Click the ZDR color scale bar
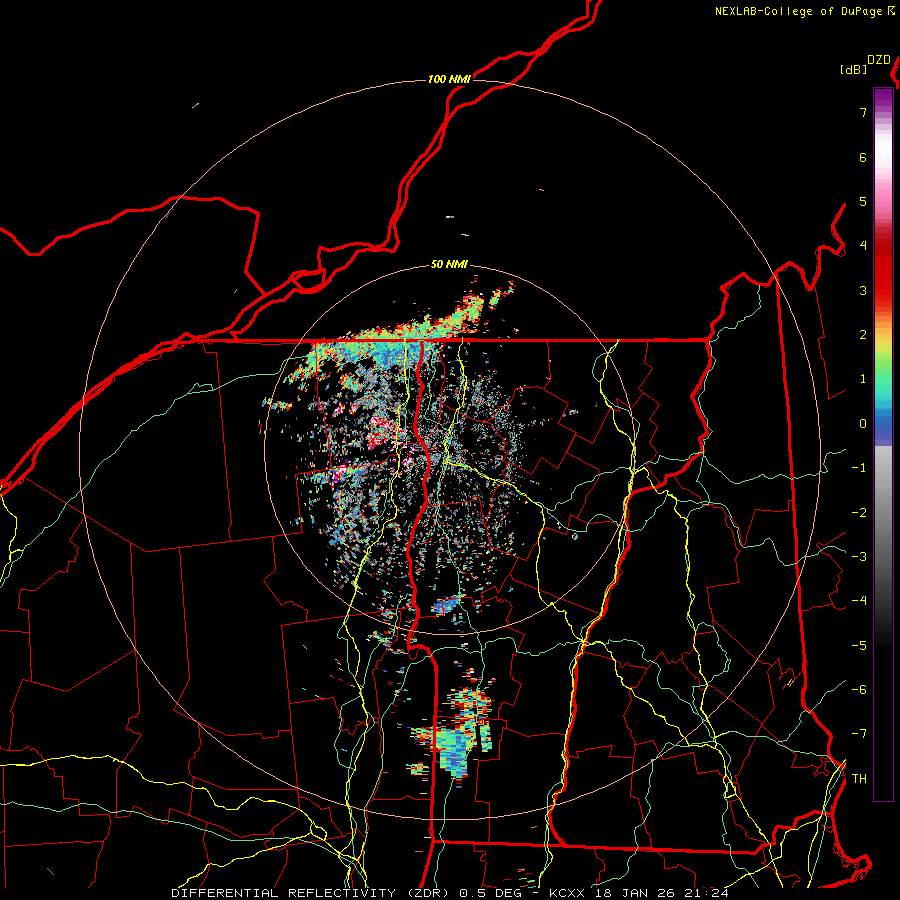 [883, 444]
